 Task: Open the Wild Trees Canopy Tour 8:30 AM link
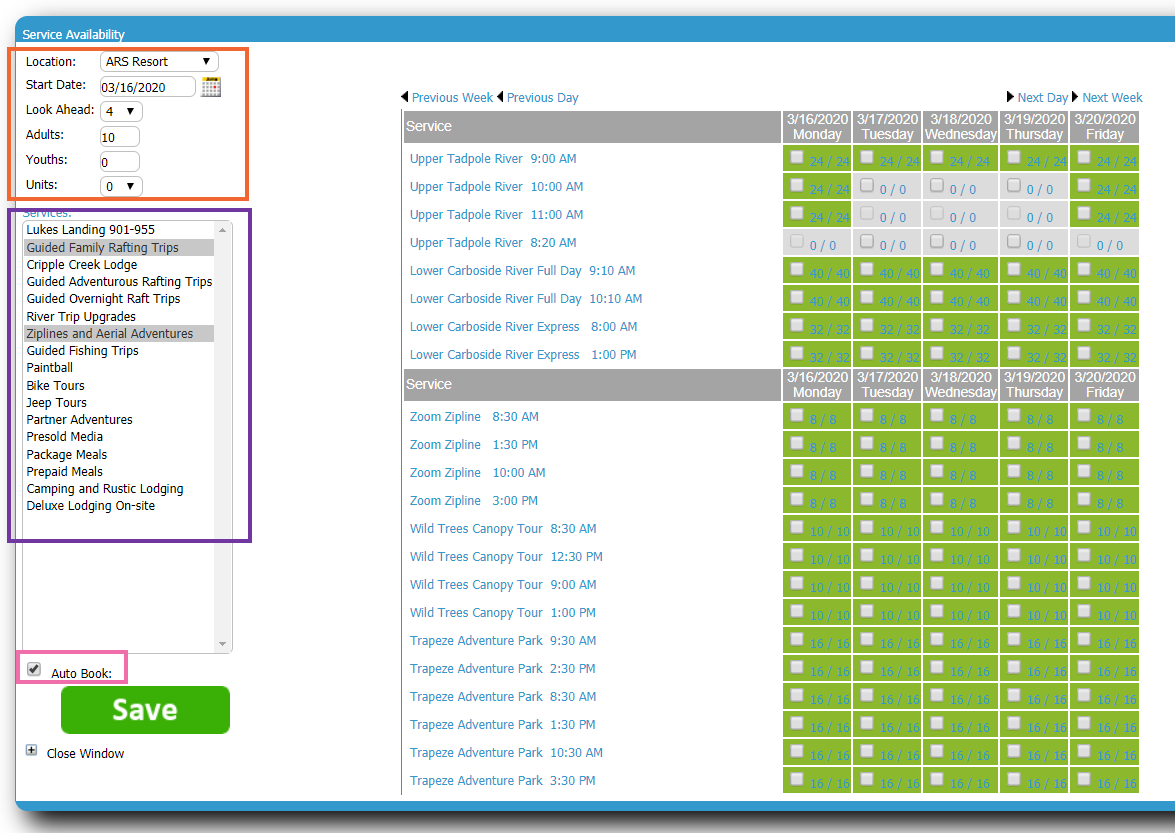click(x=503, y=529)
